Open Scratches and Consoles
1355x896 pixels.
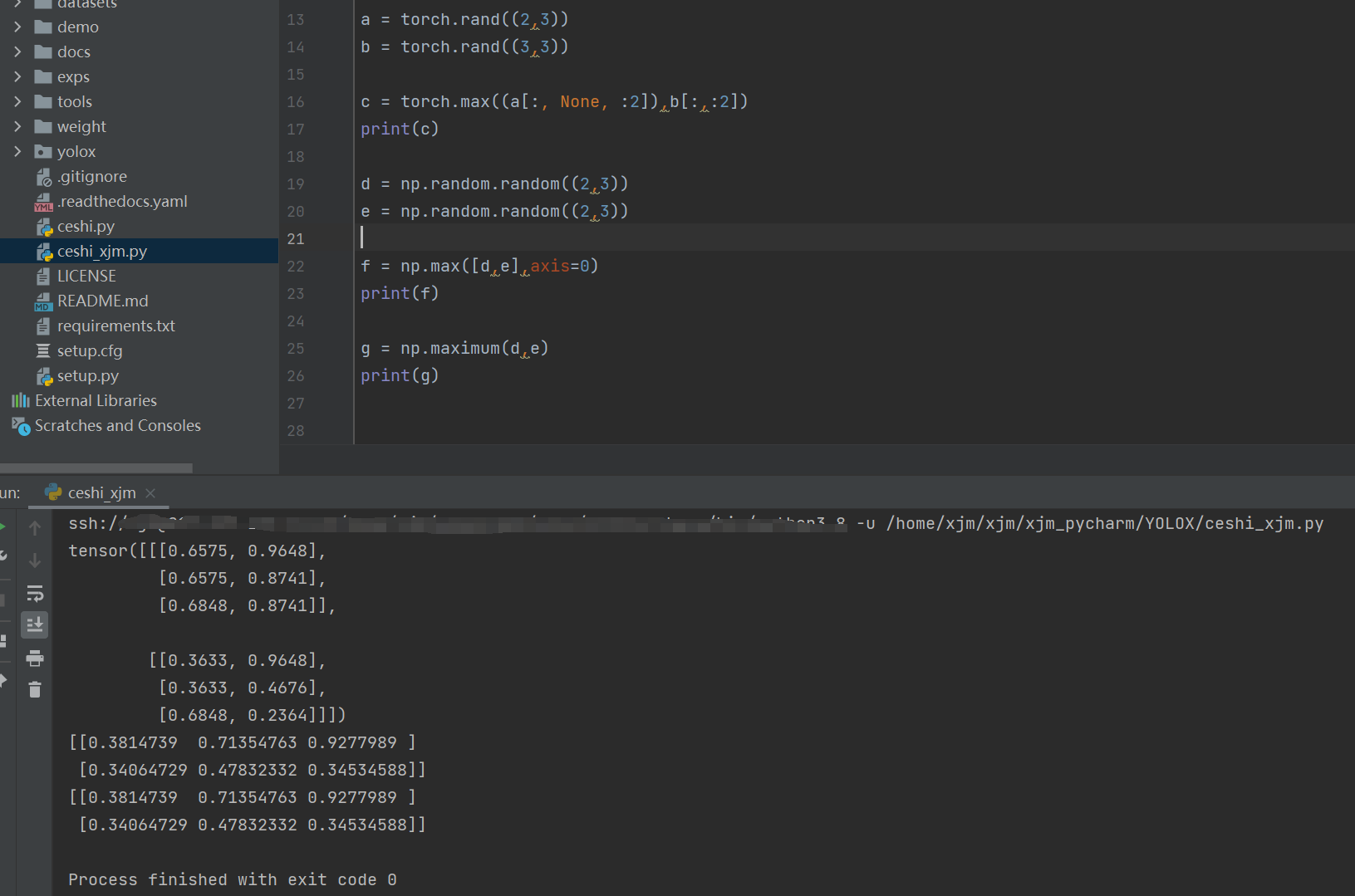pyautogui.click(x=117, y=425)
